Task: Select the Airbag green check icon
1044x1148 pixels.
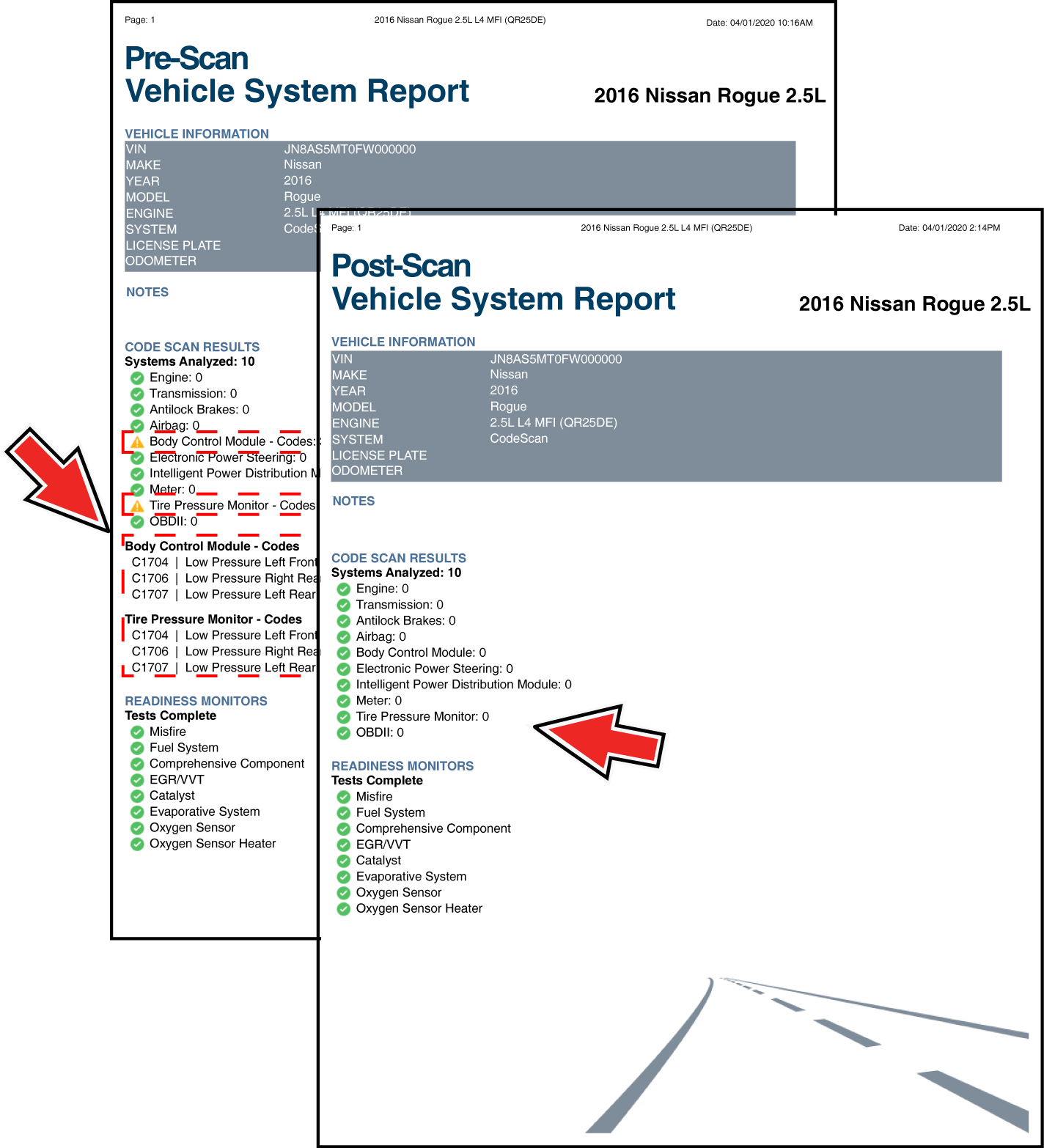Action: point(343,637)
